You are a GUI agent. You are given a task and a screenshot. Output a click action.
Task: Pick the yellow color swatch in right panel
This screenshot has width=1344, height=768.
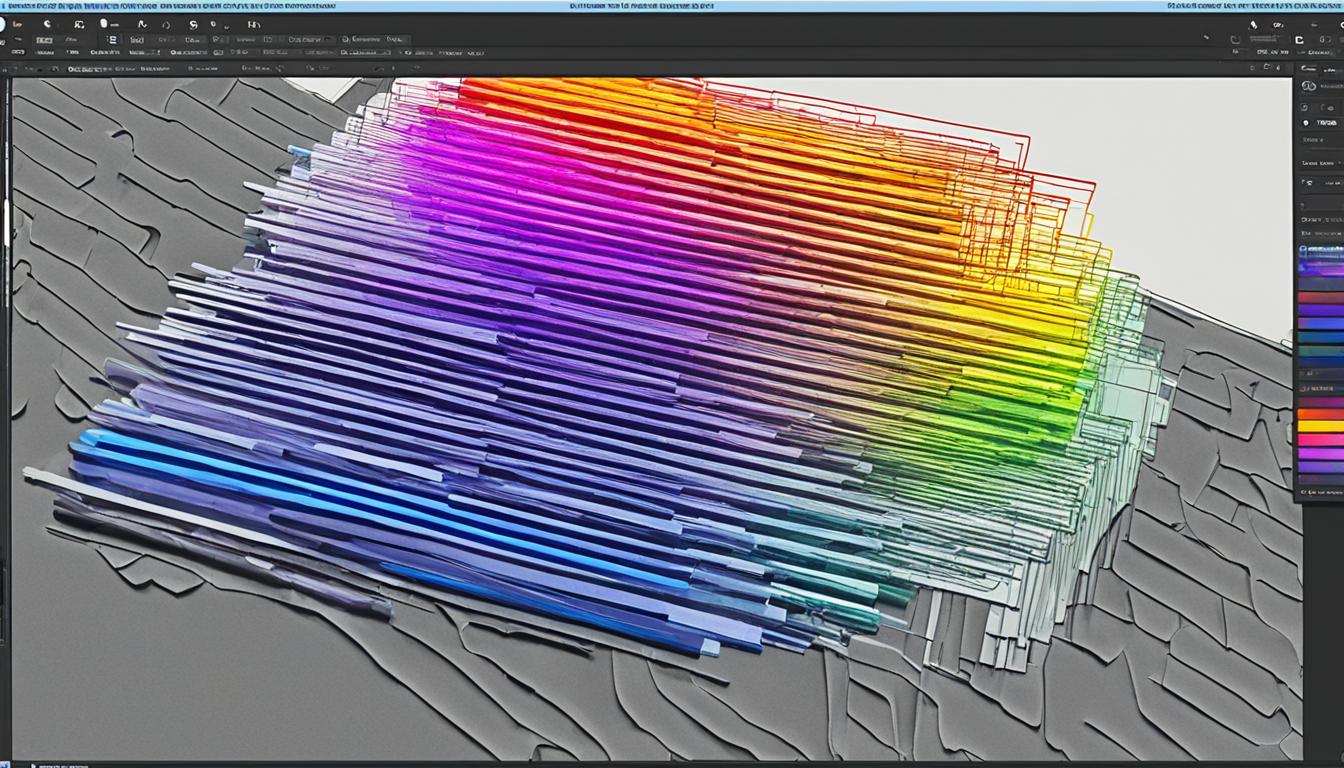pyautogui.click(x=1320, y=426)
